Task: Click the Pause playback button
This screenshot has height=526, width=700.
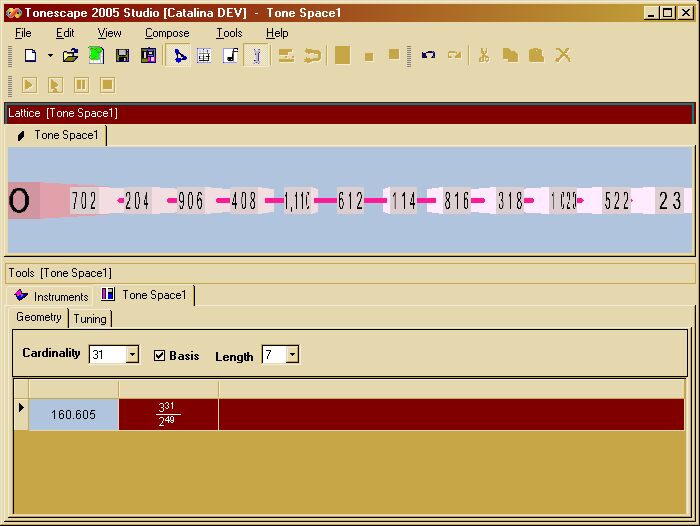Action: pyautogui.click(x=81, y=85)
